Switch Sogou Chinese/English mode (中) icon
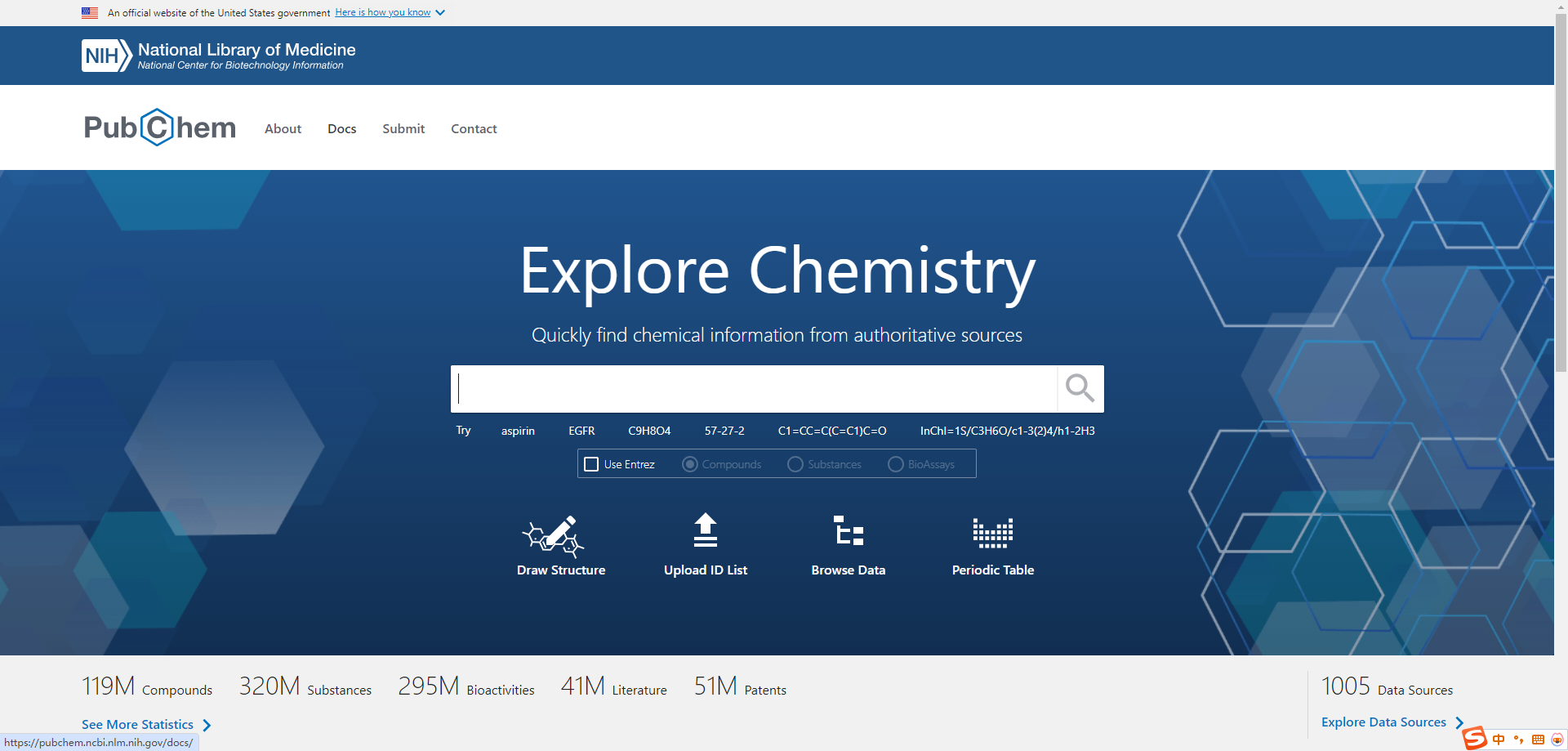1568x751 pixels. (1499, 740)
